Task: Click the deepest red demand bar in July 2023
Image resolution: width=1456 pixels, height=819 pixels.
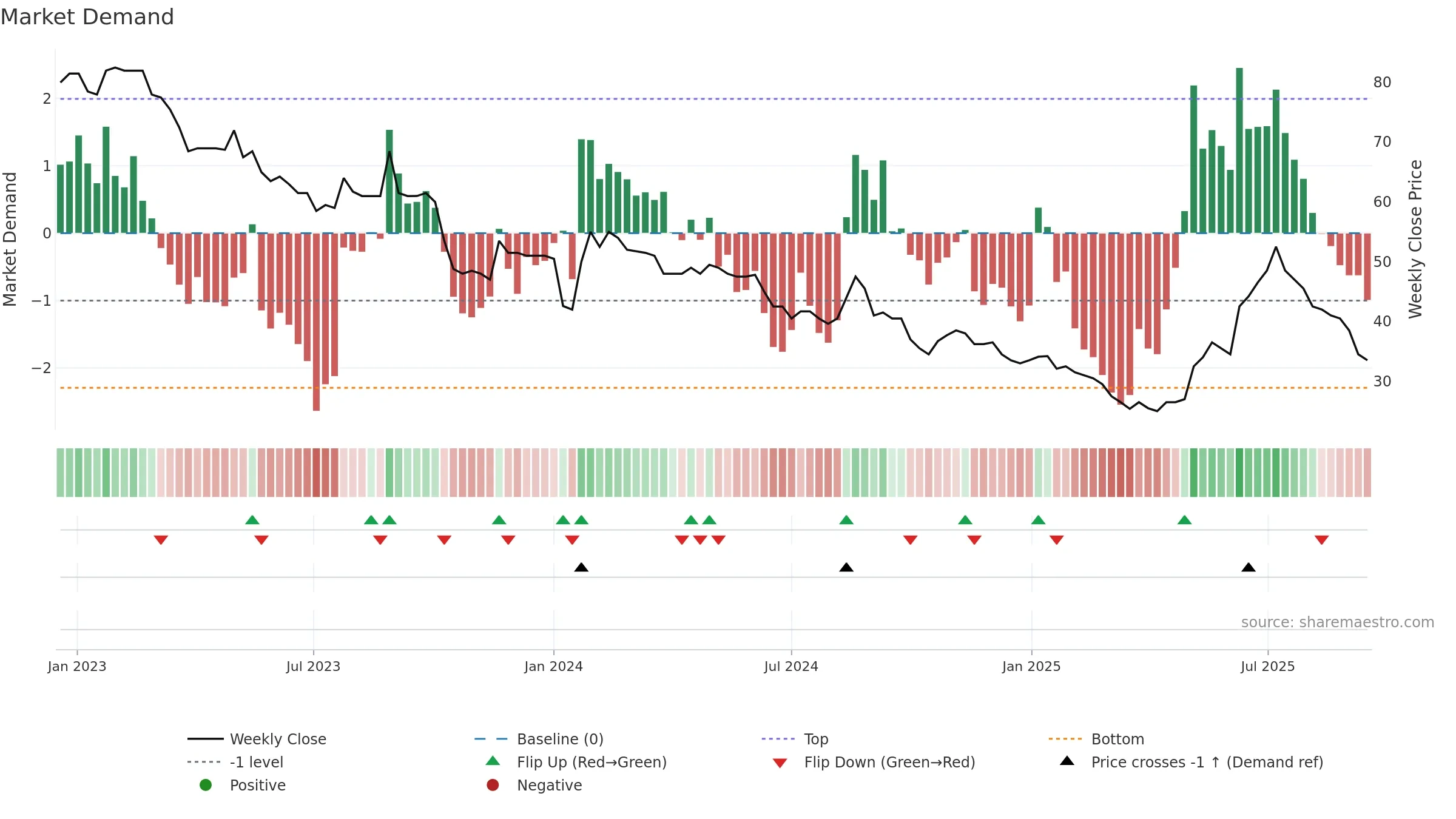Action: (316, 322)
